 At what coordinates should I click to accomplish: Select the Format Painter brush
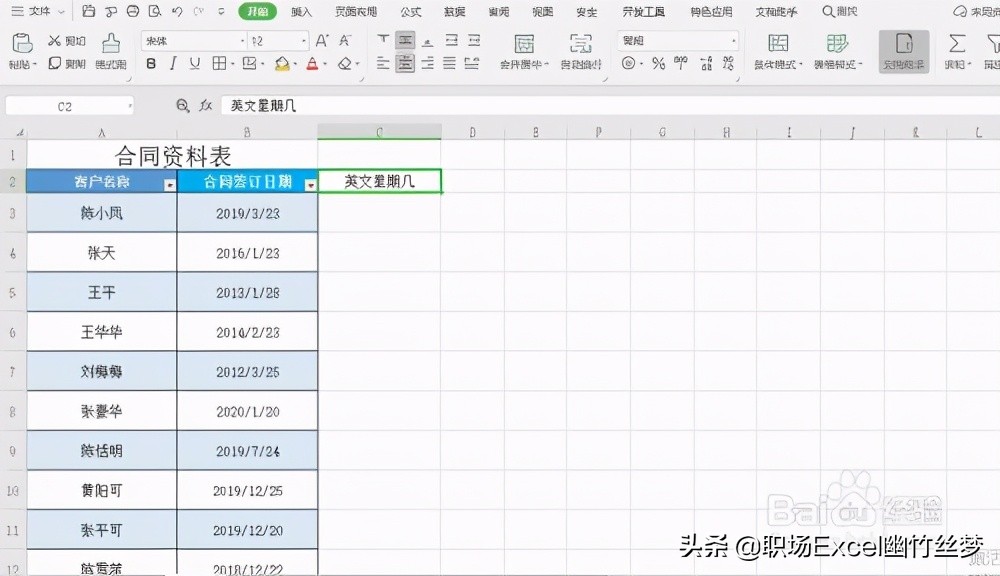pos(110,43)
